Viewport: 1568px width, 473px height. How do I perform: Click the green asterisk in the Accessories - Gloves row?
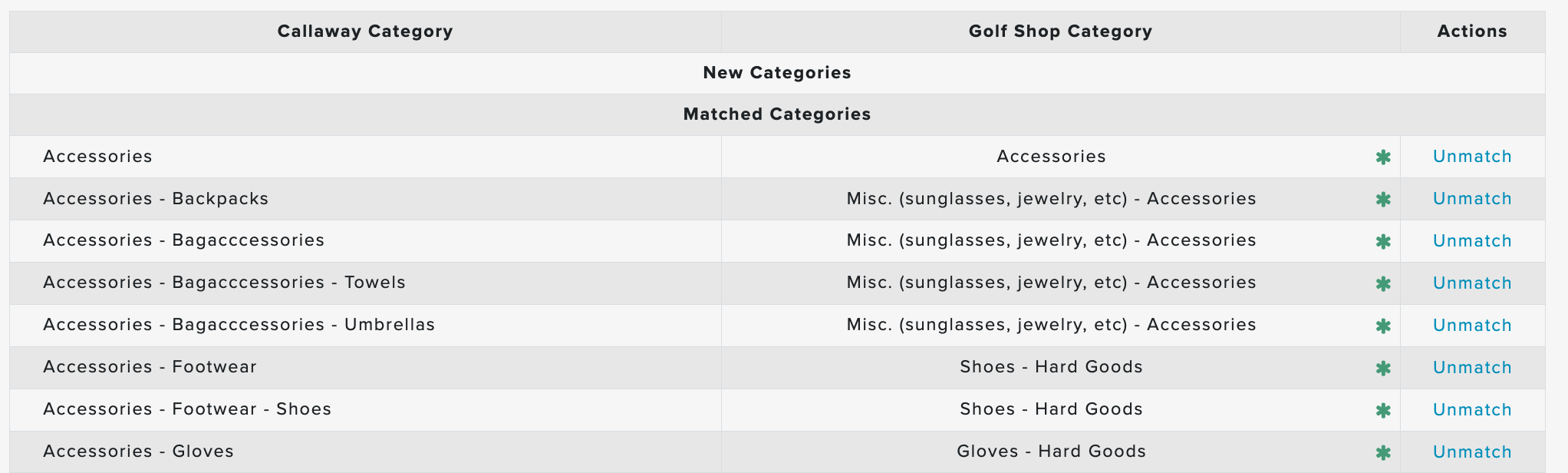coord(1383,453)
